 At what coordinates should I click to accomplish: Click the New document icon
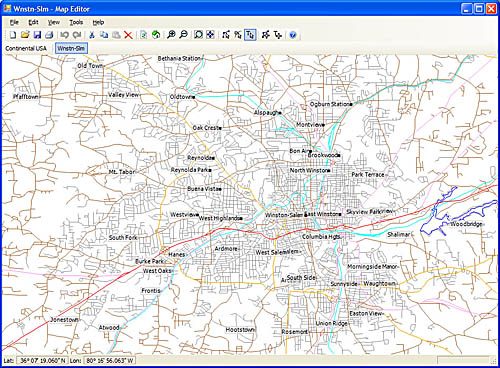[13, 35]
